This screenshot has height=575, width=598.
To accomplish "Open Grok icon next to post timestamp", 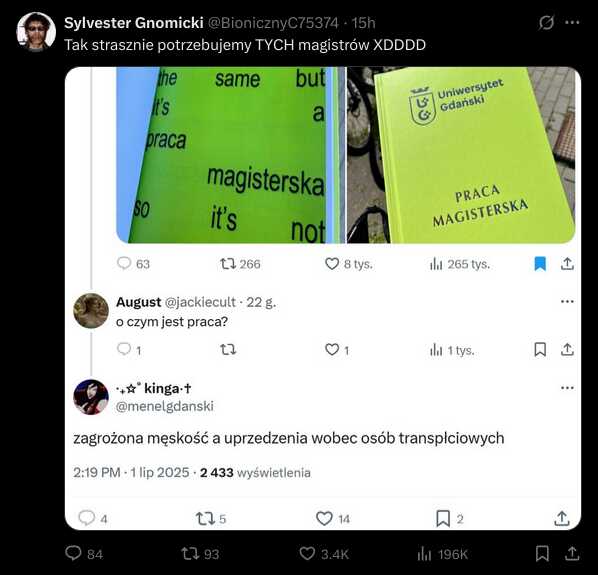I will click(x=546, y=23).
